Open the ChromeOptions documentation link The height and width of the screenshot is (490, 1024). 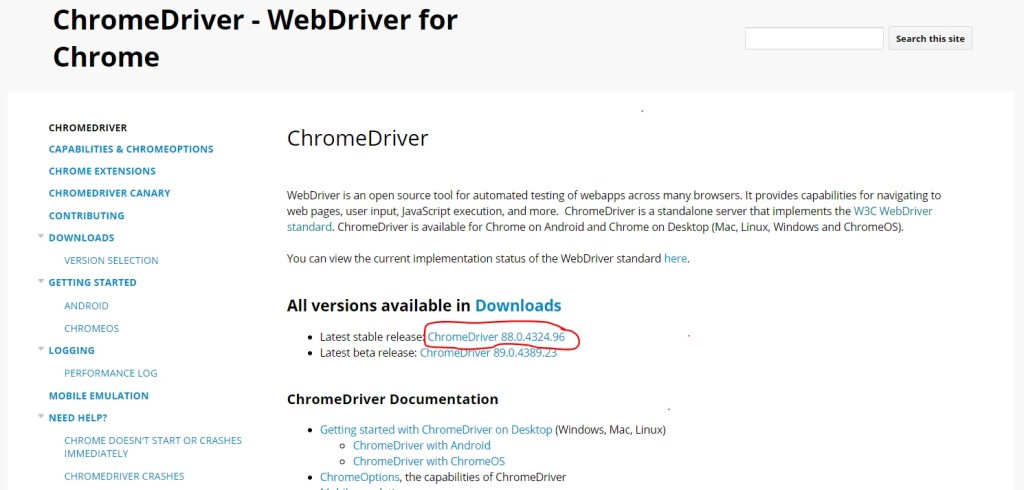[359, 477]
